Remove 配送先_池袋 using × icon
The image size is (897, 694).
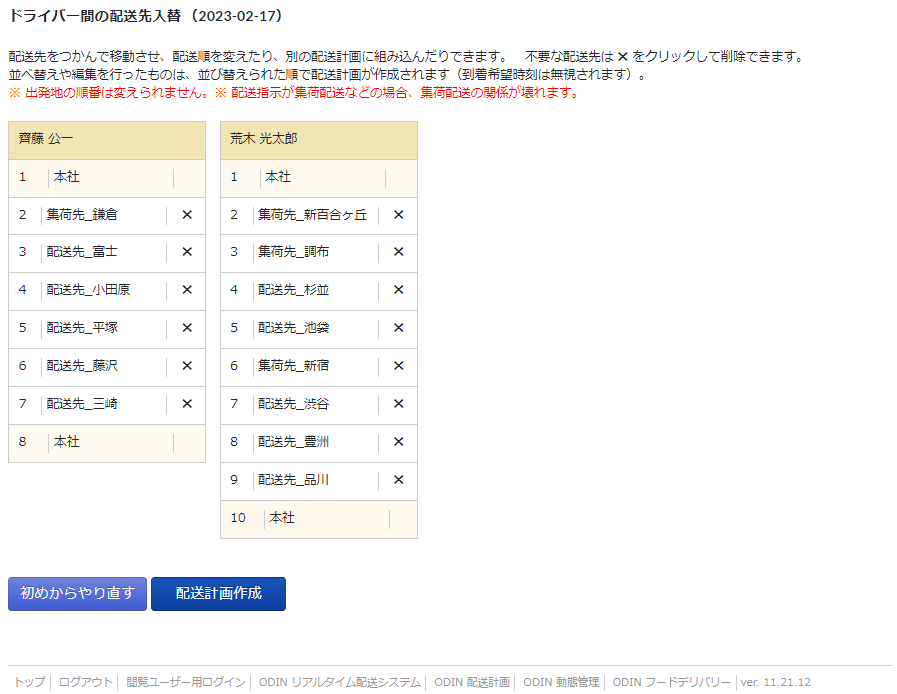coord(398,328)
